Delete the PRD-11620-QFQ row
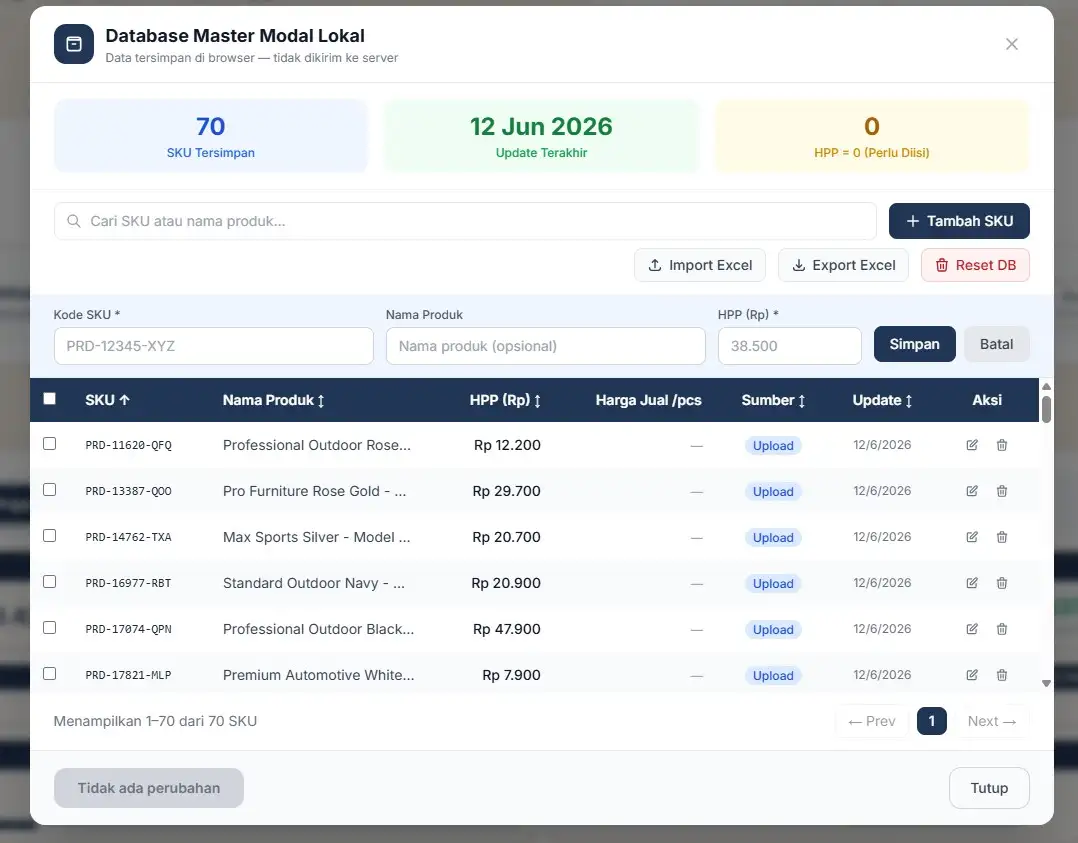Image resolution: width=1078 pixels, height=843 pixels. pos(1002,445)
